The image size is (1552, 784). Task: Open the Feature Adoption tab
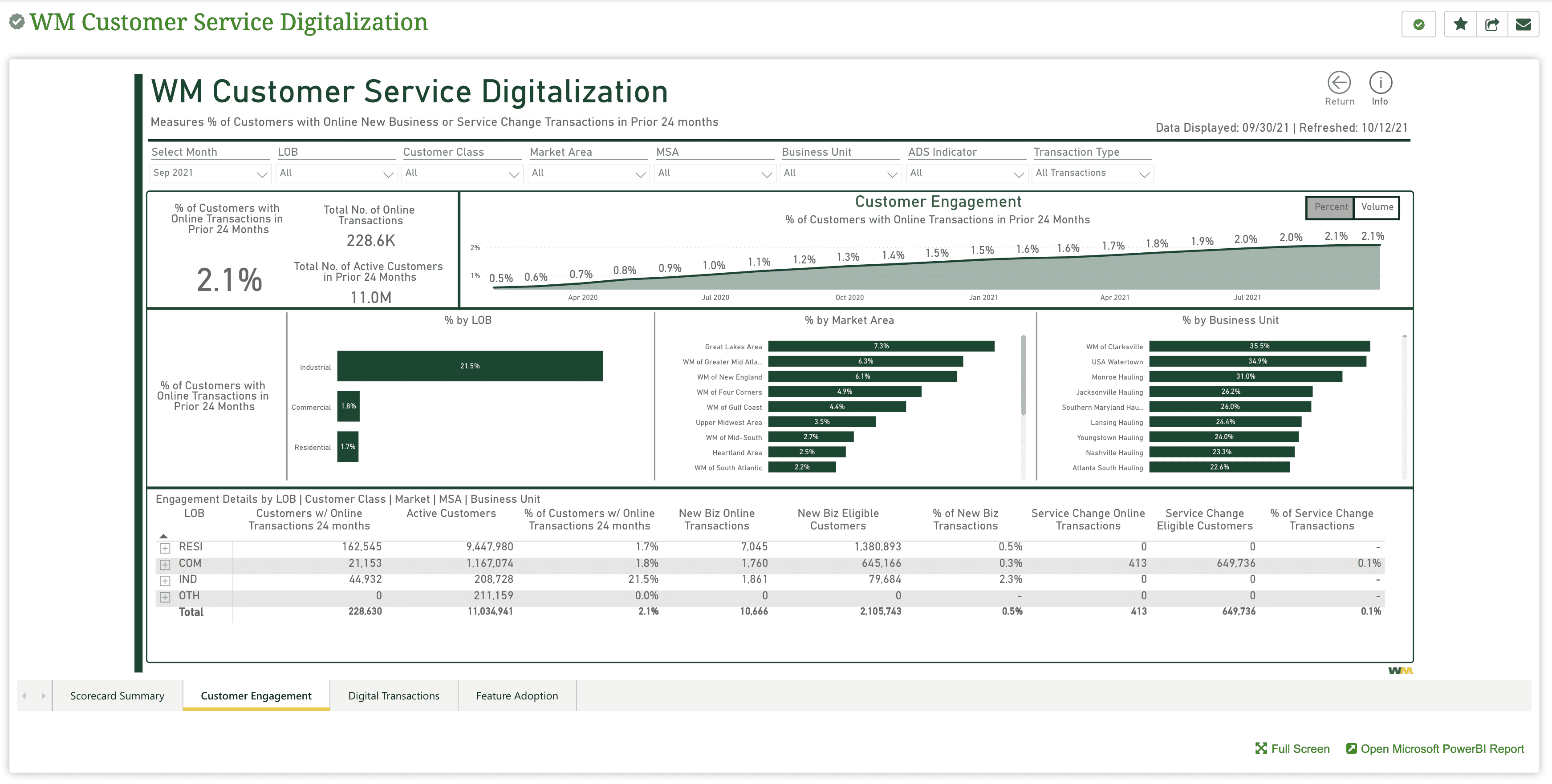[x=516, y=695]
